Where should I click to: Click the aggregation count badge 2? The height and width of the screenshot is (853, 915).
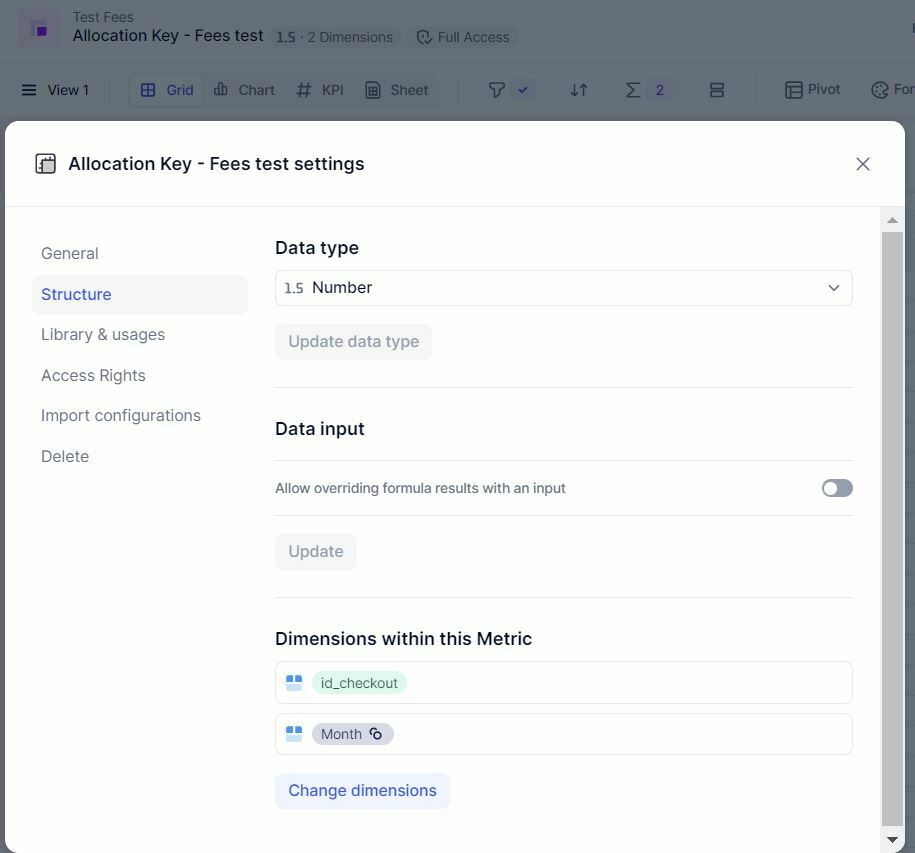(659, 90)
